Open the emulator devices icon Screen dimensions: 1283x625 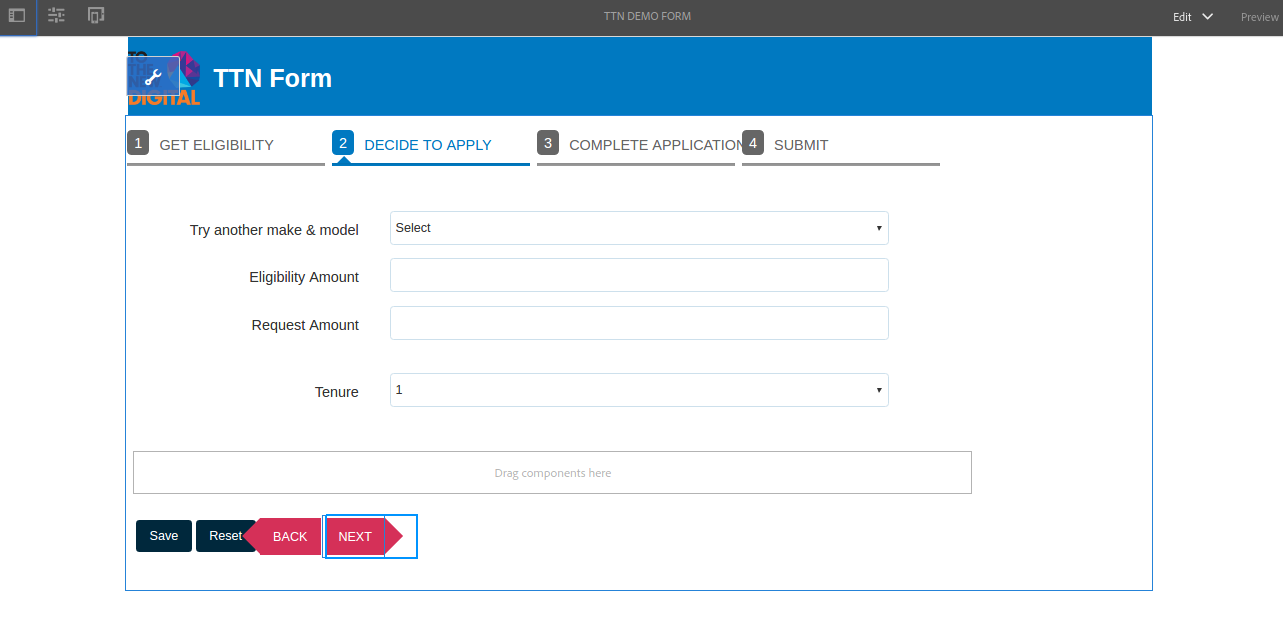coord(96,16)
